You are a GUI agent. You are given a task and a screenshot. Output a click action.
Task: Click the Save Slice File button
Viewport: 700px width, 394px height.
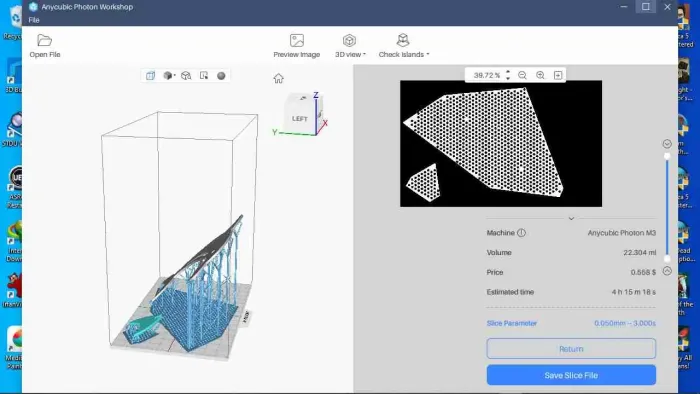point(571,375)
